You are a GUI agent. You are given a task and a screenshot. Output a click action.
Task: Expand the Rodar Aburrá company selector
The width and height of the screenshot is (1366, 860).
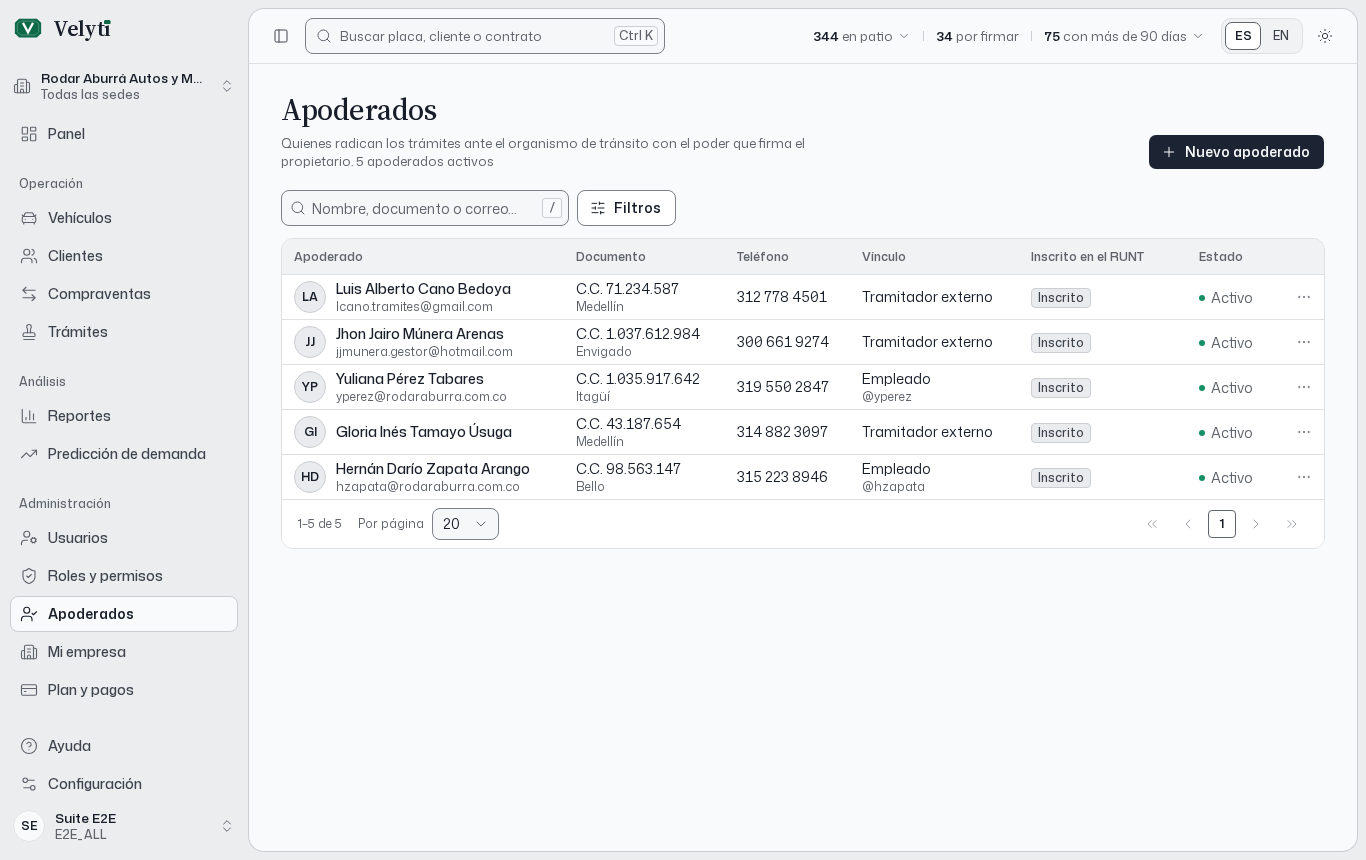coord(124,86)
